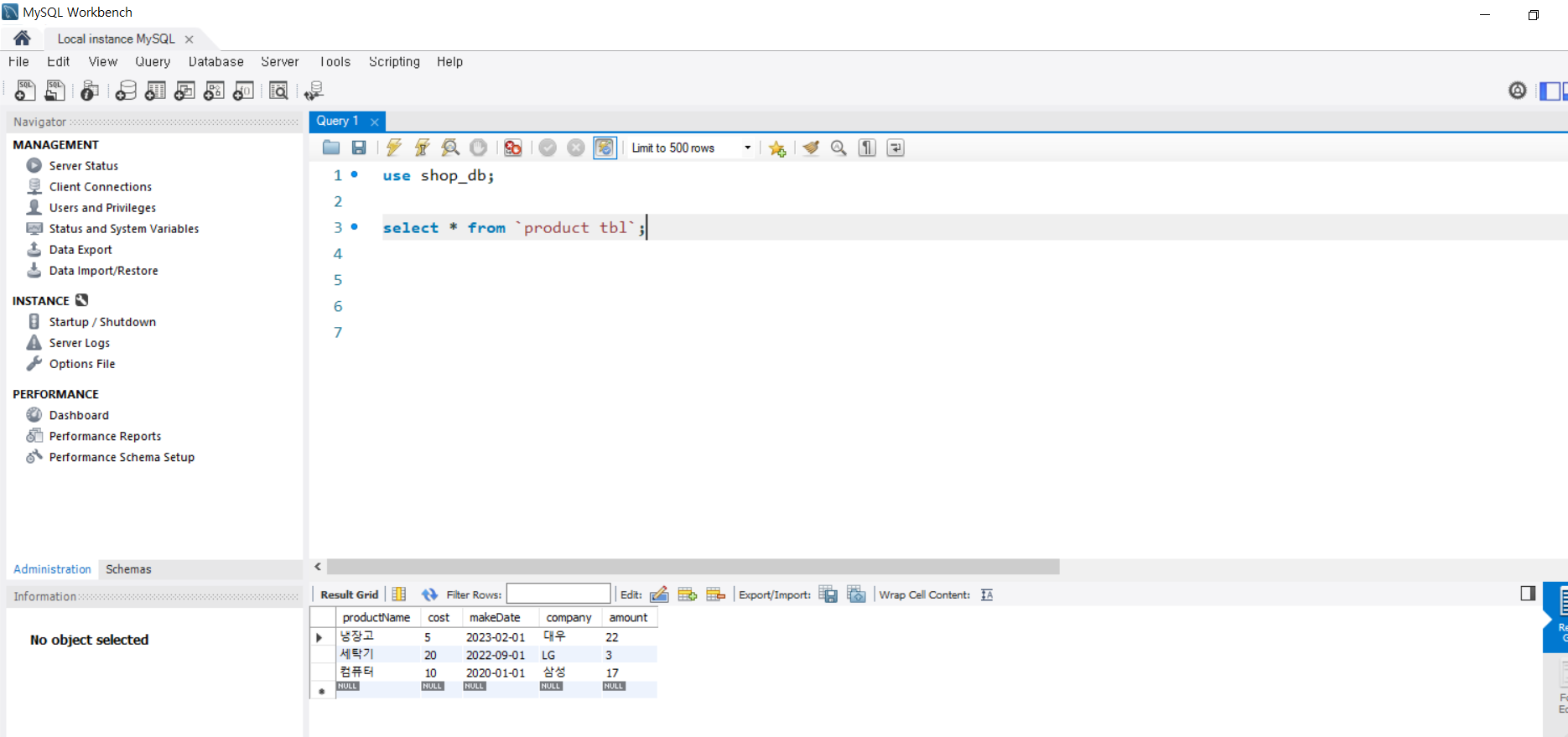Execute the script with the lightning bolt

click(394, 148)
